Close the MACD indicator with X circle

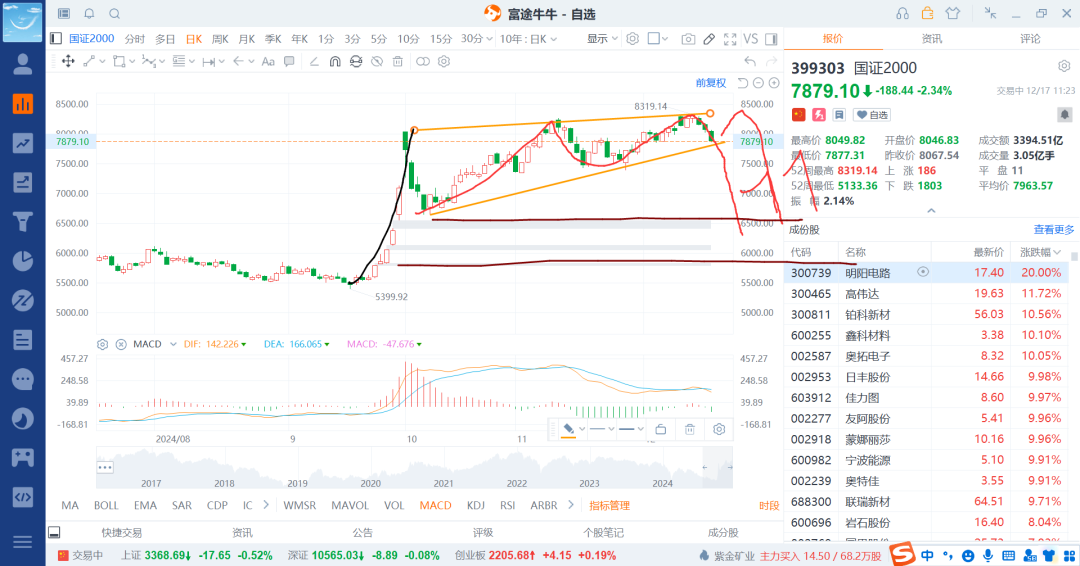click(x=121, y=344)
